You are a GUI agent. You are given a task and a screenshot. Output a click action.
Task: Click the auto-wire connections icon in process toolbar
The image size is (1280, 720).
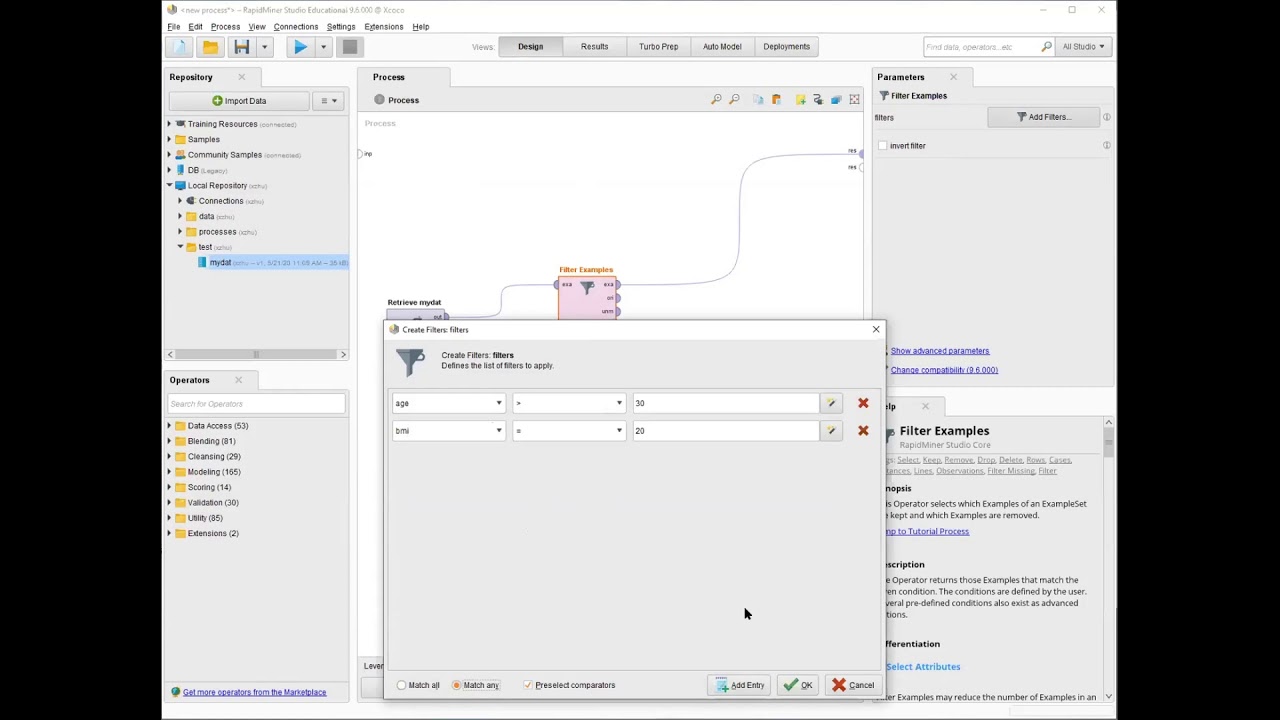coord(818,100)
